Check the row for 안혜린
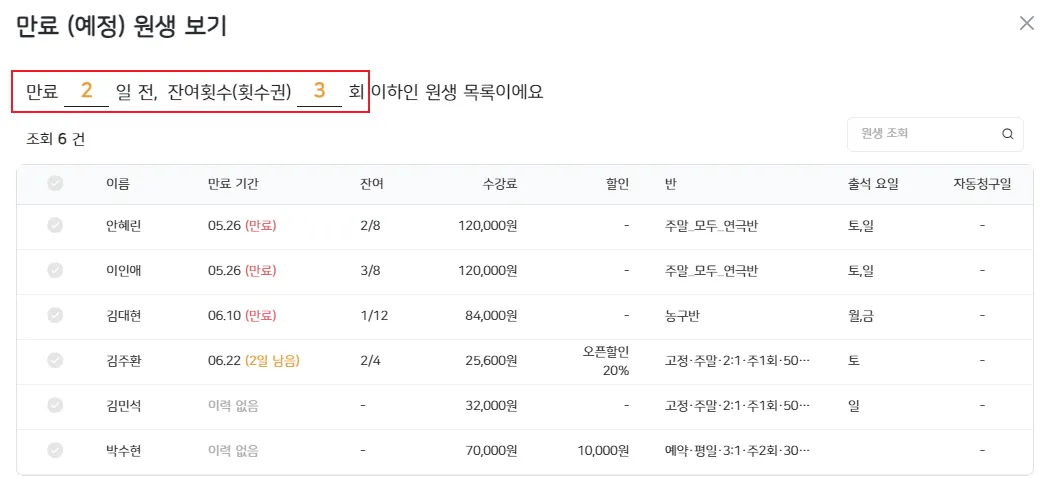This screenshot has width=1049, height=483. point(55,226)
